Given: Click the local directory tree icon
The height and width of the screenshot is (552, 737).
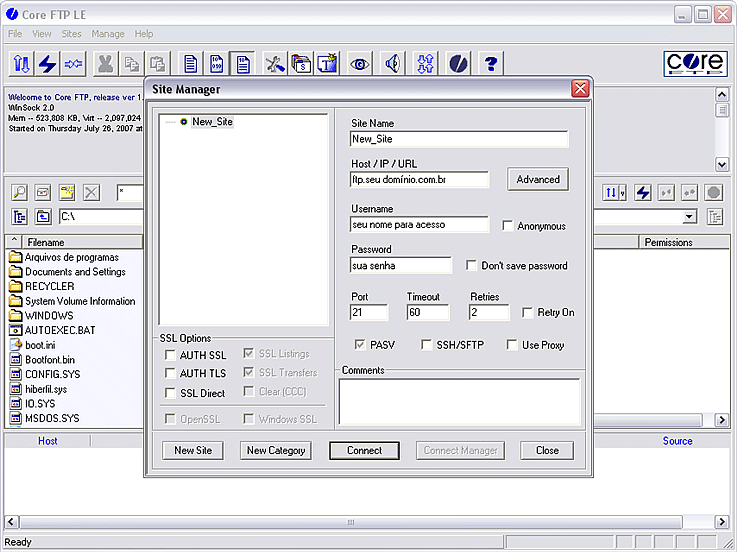Looking at the screenshot, I should 19,217.
